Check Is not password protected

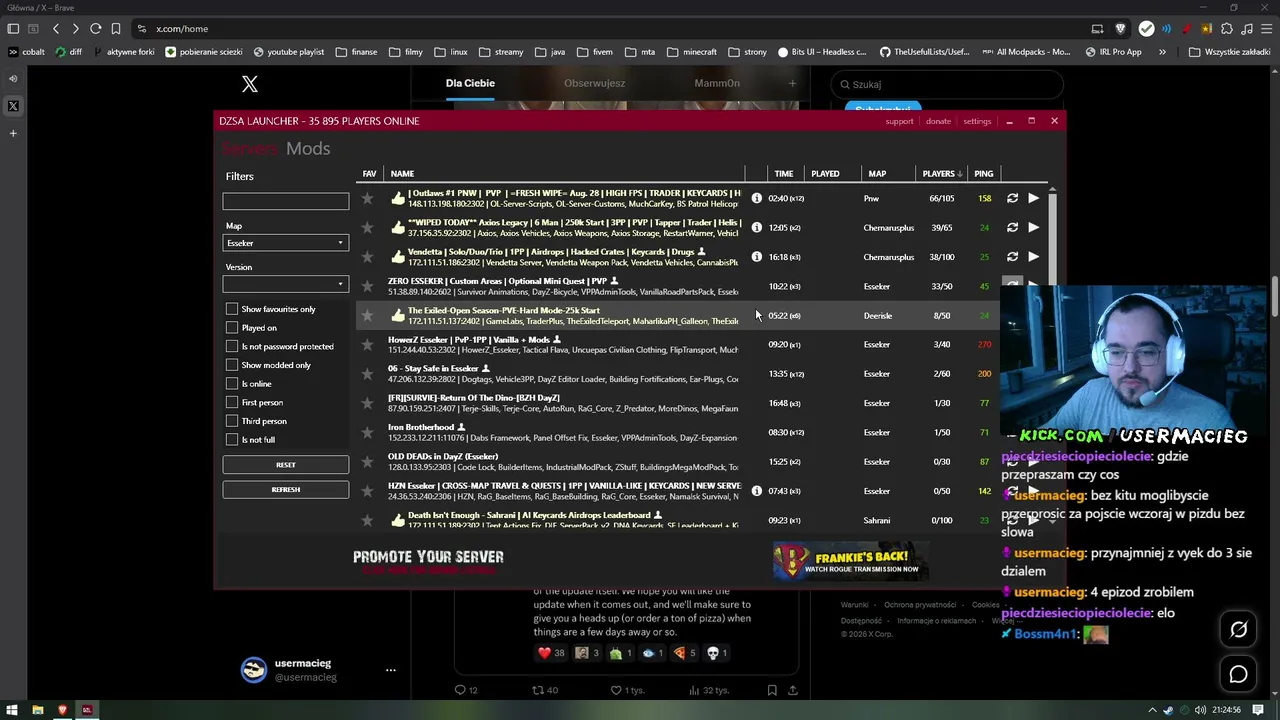(x=232, y=347)
